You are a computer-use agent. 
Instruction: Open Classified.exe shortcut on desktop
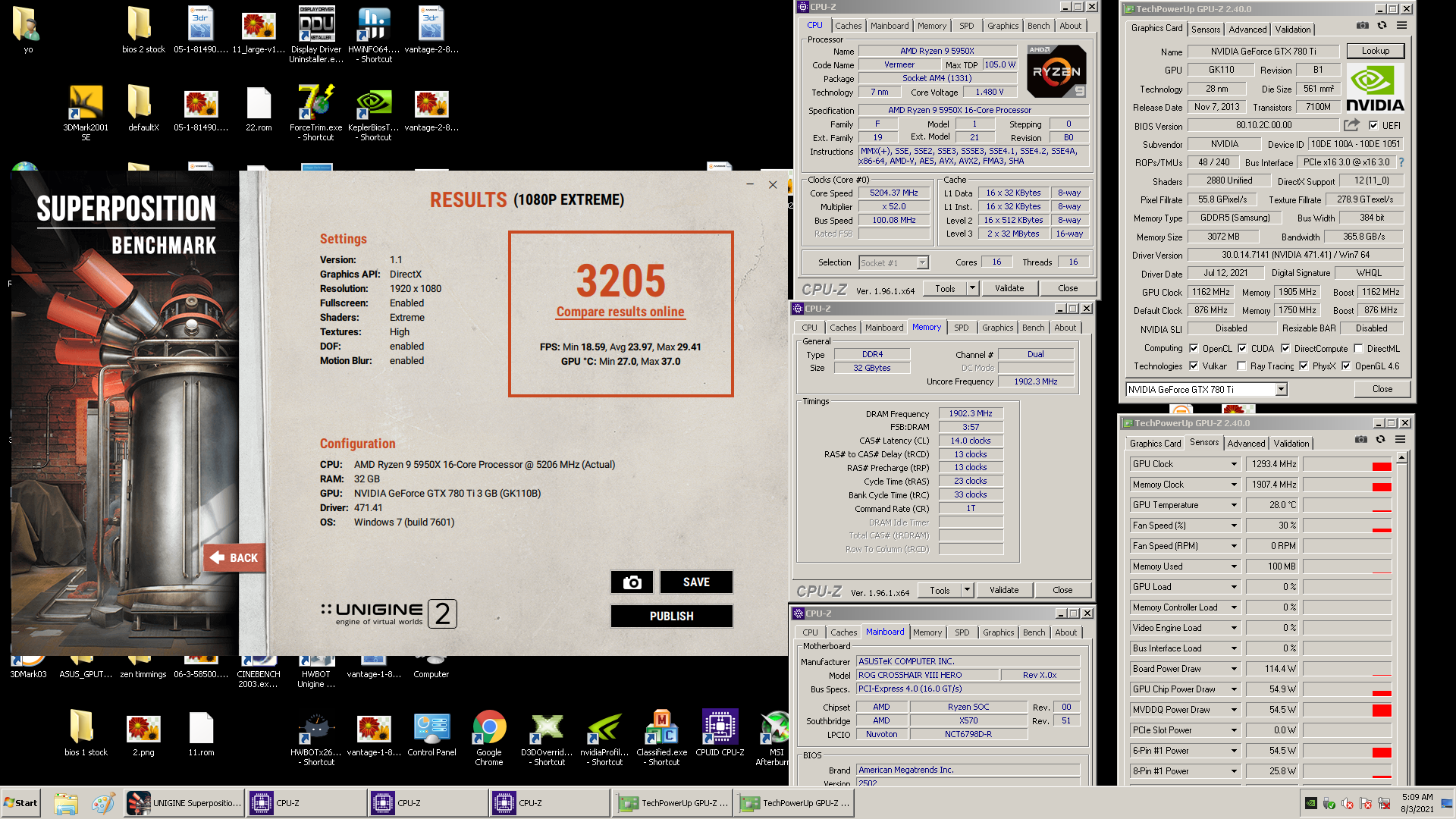[662, 738]
